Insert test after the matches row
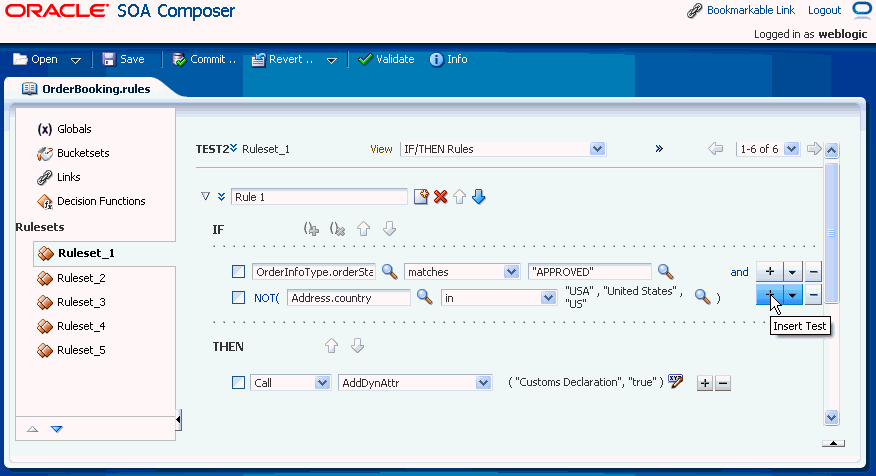876x476 pixels. click(769, 272)
